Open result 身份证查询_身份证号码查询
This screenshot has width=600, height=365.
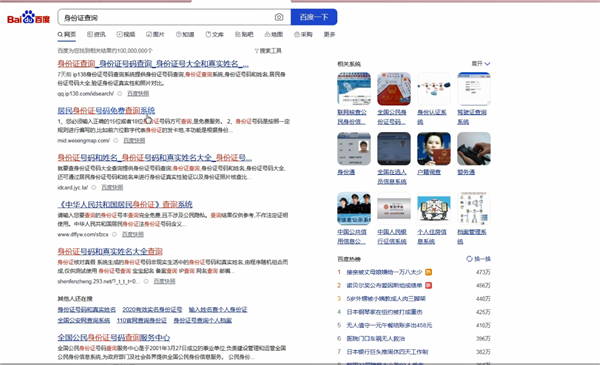pyautogui.click(x=153, y=64)
